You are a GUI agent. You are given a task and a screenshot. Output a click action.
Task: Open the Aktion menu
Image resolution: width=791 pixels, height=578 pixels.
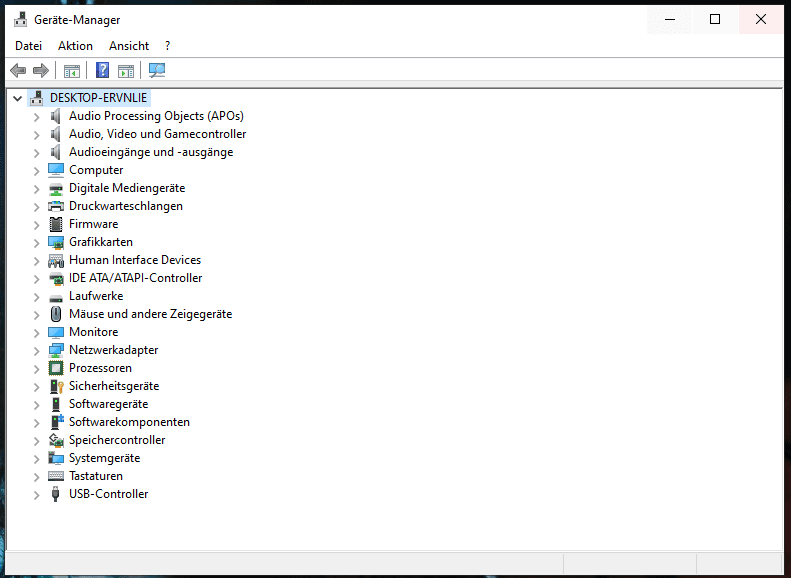(x=75, y=46)
